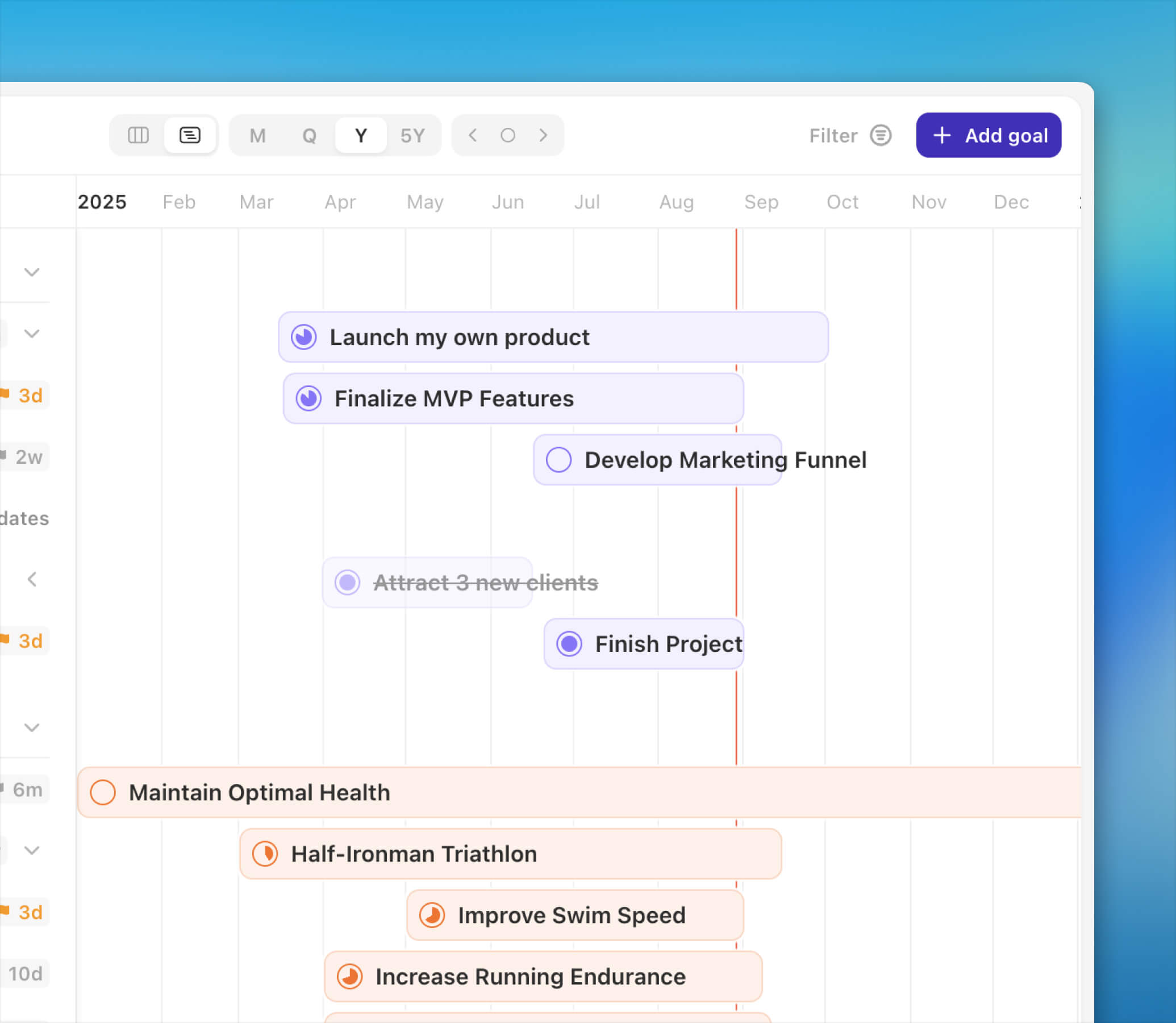The image size is (1176, 1023).
Task: Open the Finalize MVP Features goal bar
Action: [514, 398]
